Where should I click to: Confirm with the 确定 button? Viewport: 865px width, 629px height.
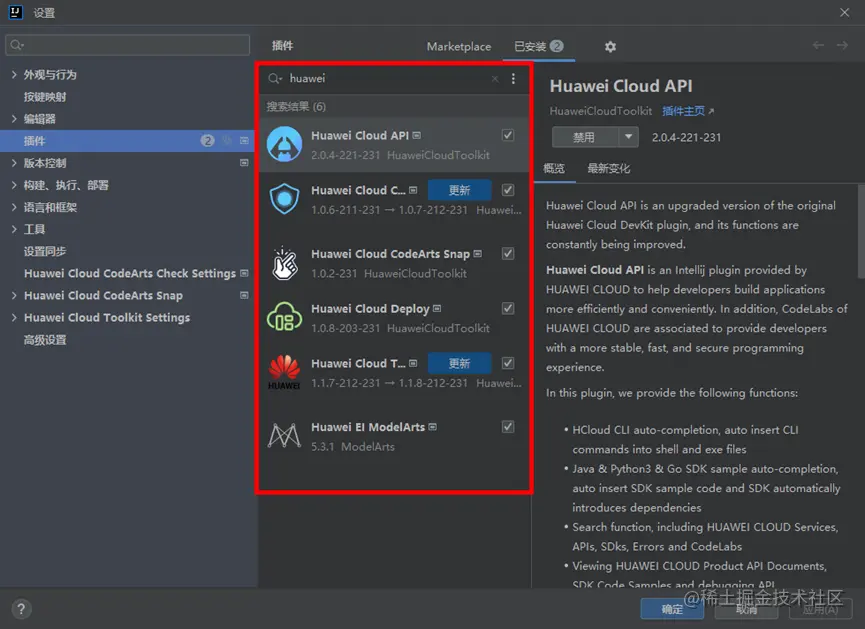(x=672, y=609)
